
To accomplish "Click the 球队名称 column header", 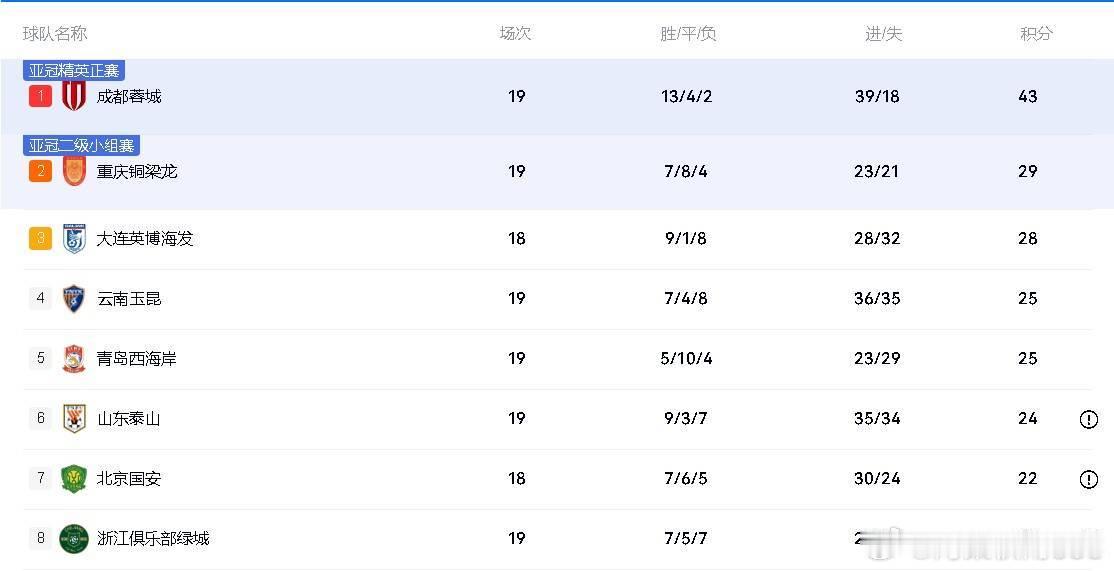I will [x=55, y=33].
